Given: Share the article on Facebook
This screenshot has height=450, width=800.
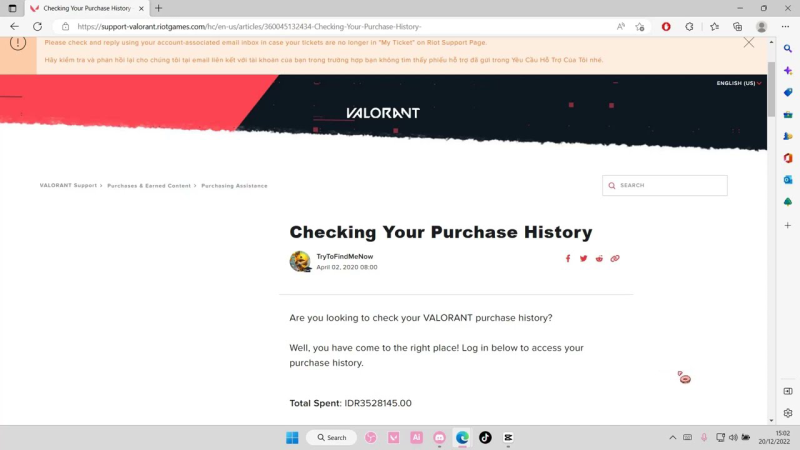Looking at the screenshot, I should [568, 259].
